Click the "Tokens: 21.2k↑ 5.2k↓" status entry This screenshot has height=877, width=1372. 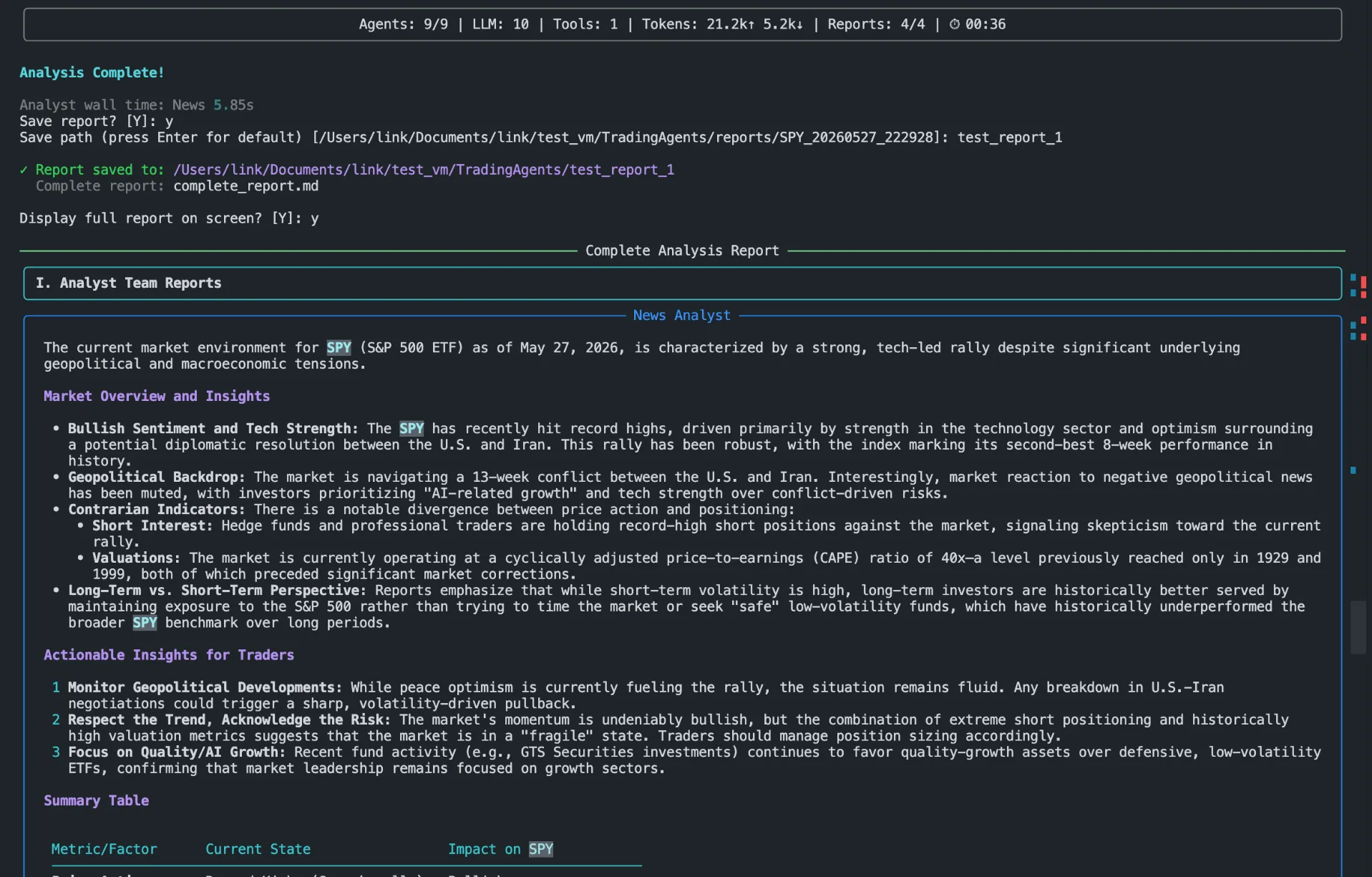[722, 24]
